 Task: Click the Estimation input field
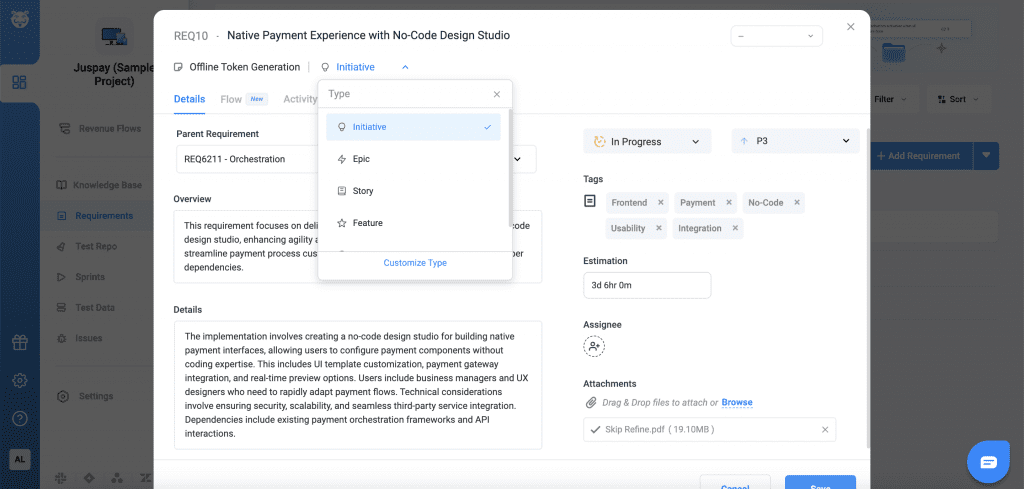(x=646, y=285)
